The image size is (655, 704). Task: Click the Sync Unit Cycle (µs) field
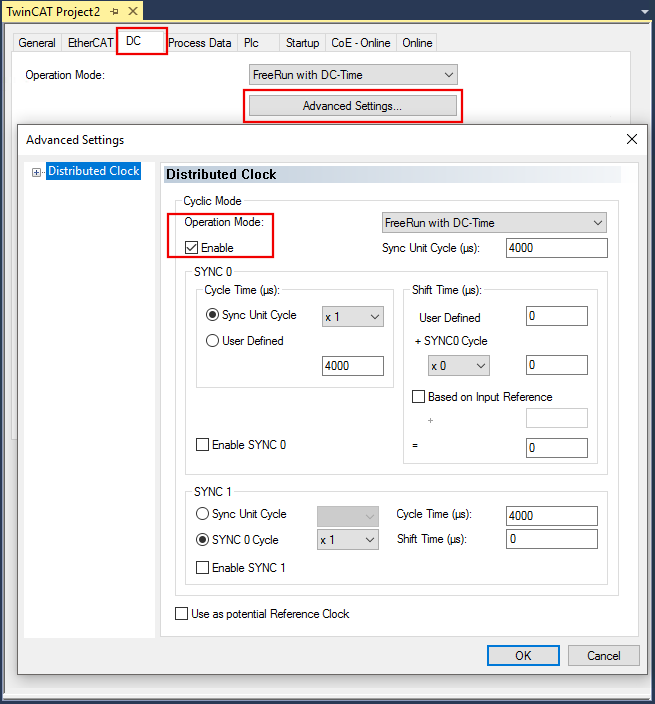click(x=557, y=248)
